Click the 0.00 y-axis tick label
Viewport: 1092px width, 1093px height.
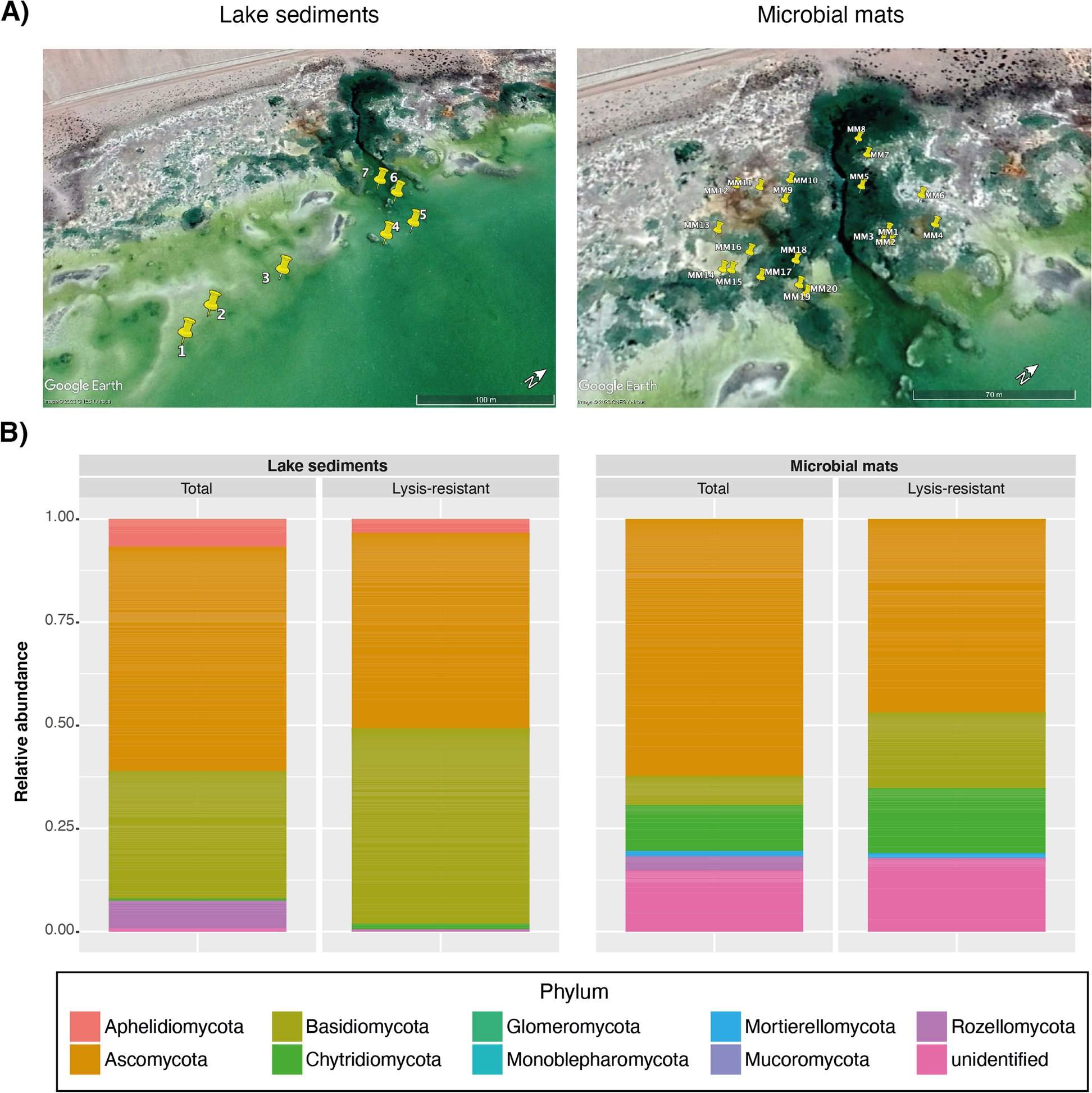pyautogui.click(x=60, y=929)
